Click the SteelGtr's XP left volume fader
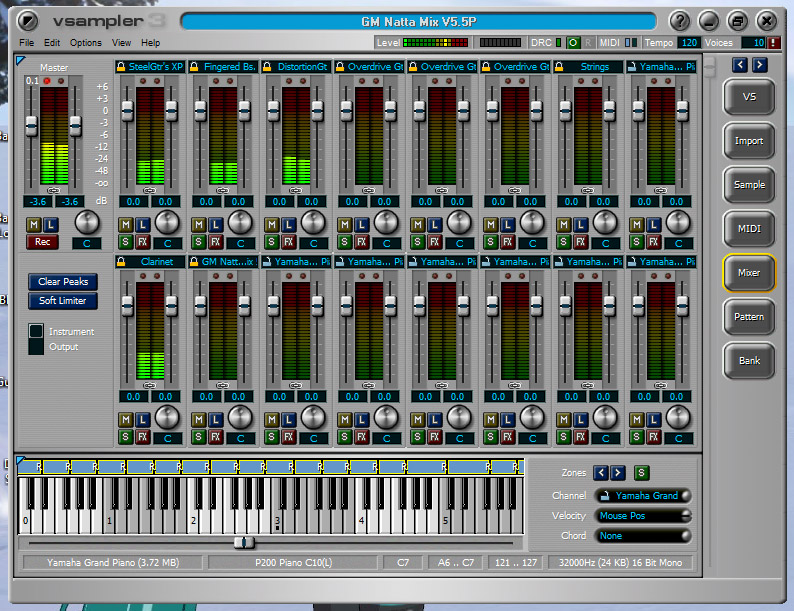 [x=128, y=111]
